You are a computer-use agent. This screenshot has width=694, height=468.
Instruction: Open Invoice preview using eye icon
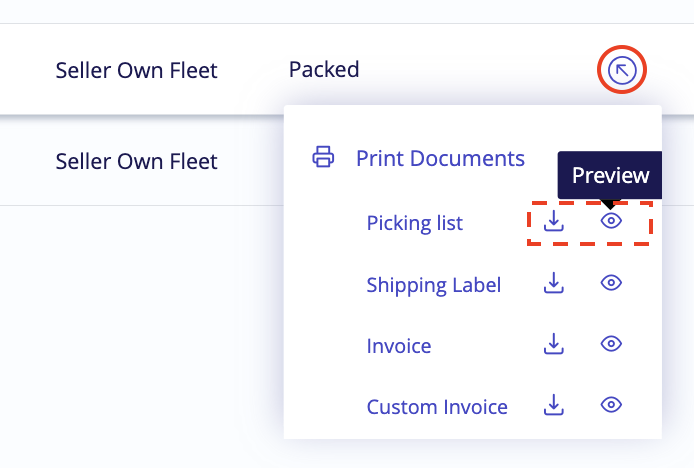(x=611, y=344)
